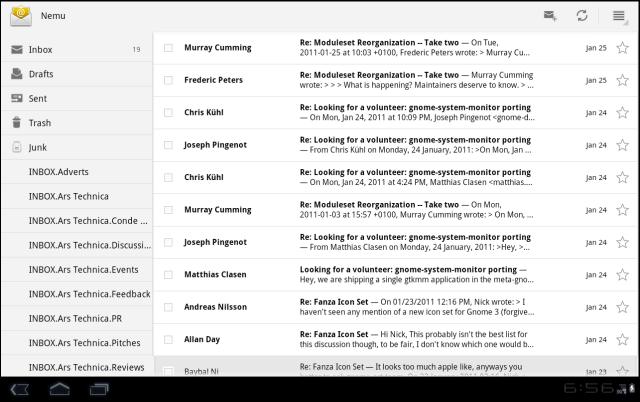The width and height of the screenshot is (640, 402).
Task: Go to the Trash folder
Action: (76, 122)
